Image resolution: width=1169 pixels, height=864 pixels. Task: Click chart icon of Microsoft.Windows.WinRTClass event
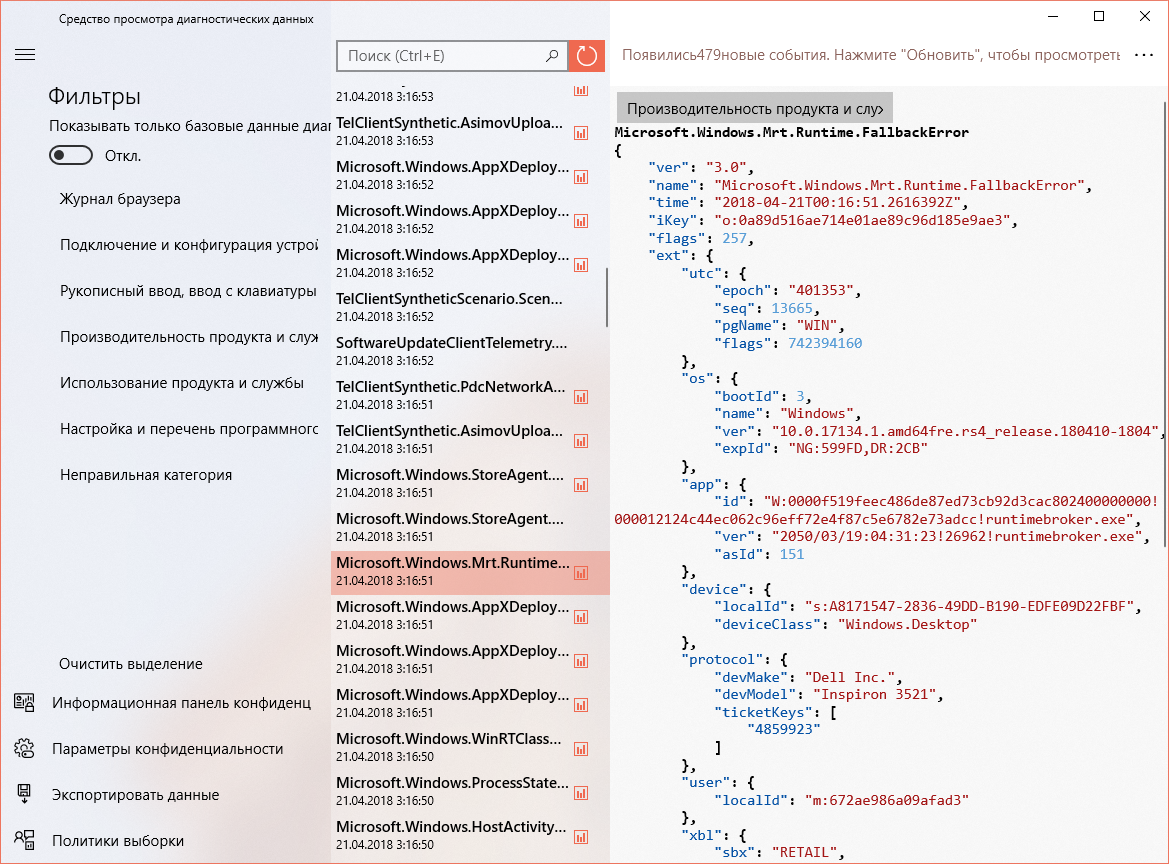point(581,749)
